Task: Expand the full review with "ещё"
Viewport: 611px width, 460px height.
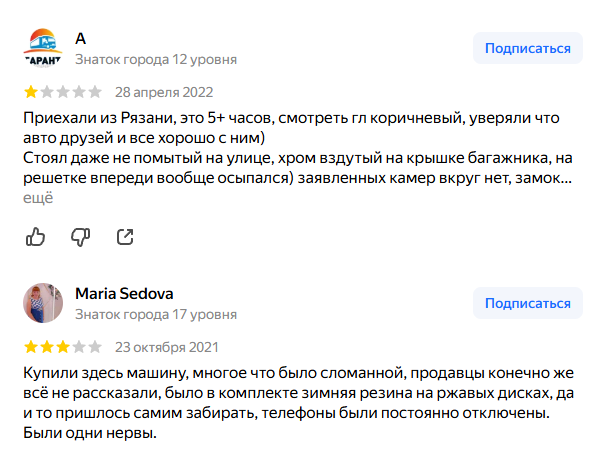Action: [37, 197]
